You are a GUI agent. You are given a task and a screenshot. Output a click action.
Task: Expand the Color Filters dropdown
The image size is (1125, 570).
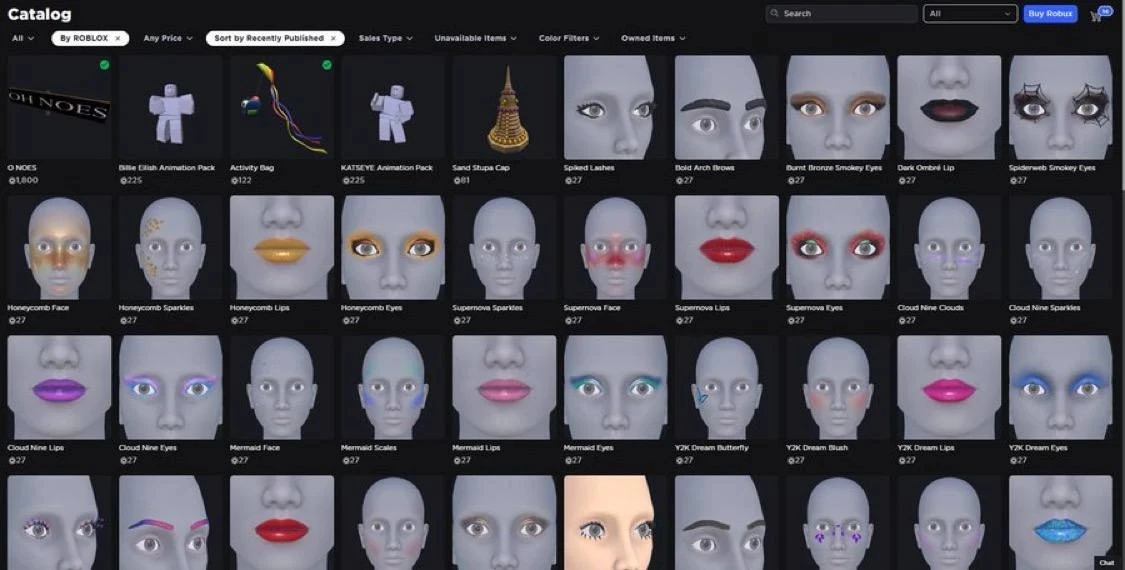coord(569,38)
